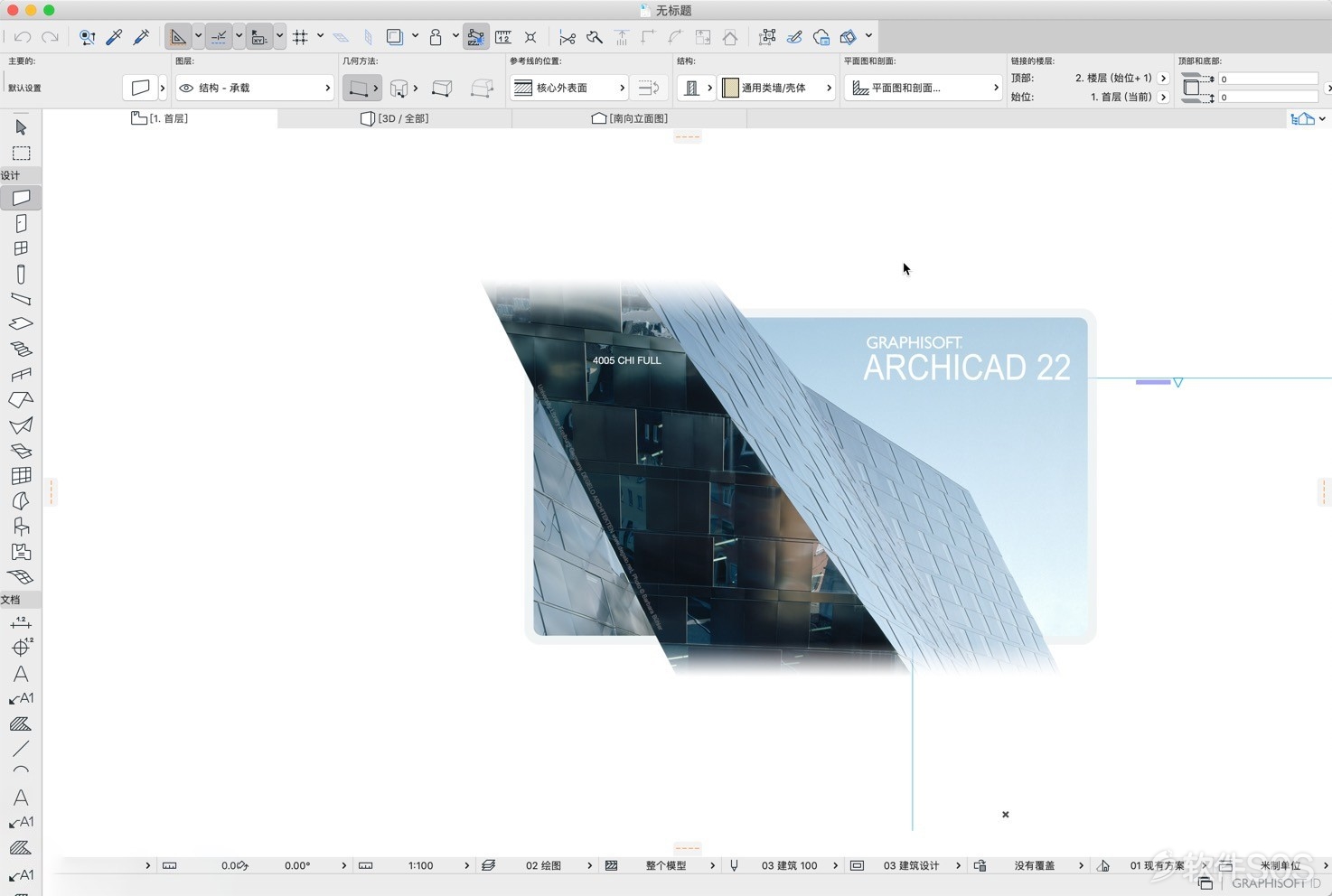Open reference line dropdown 核心外表面
The width and height of the screenshot is (1332, 896).
pyautogui.click(x=568, y=88)
